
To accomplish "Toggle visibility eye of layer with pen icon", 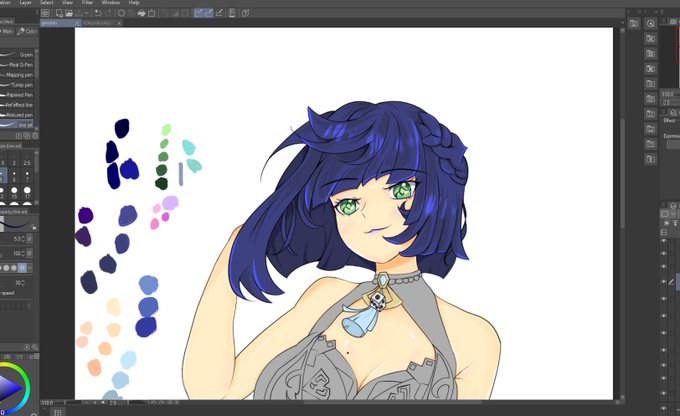I will pos(664,282).
